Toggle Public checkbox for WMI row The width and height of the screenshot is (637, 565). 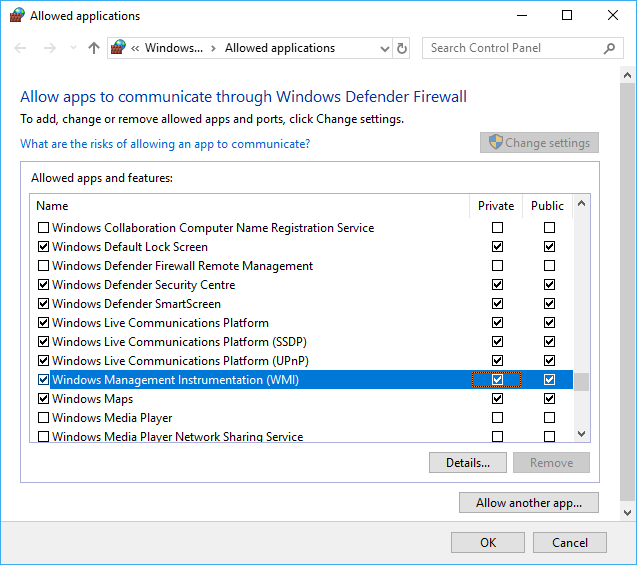click(549, 379)
